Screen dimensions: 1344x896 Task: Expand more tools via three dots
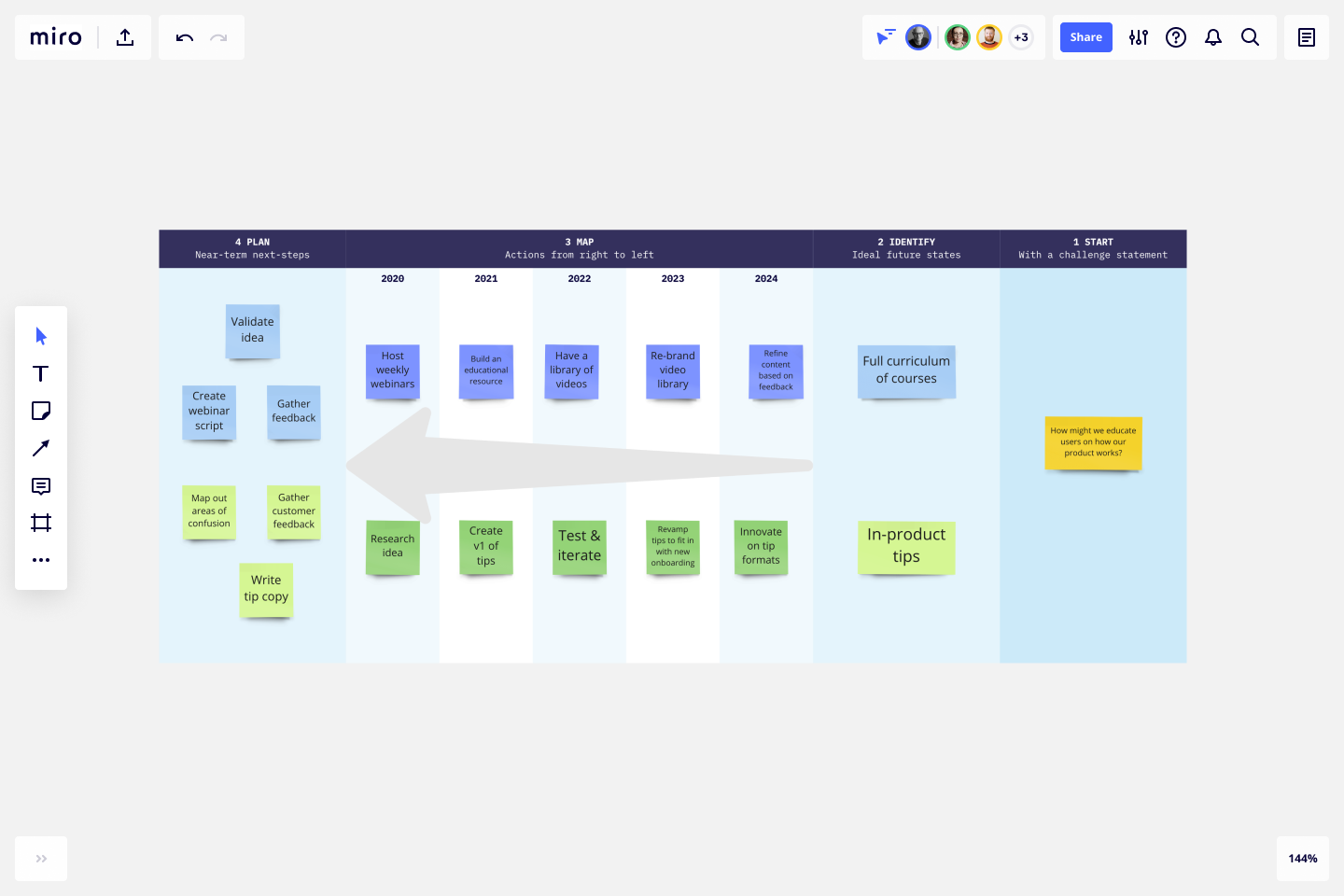41,560
